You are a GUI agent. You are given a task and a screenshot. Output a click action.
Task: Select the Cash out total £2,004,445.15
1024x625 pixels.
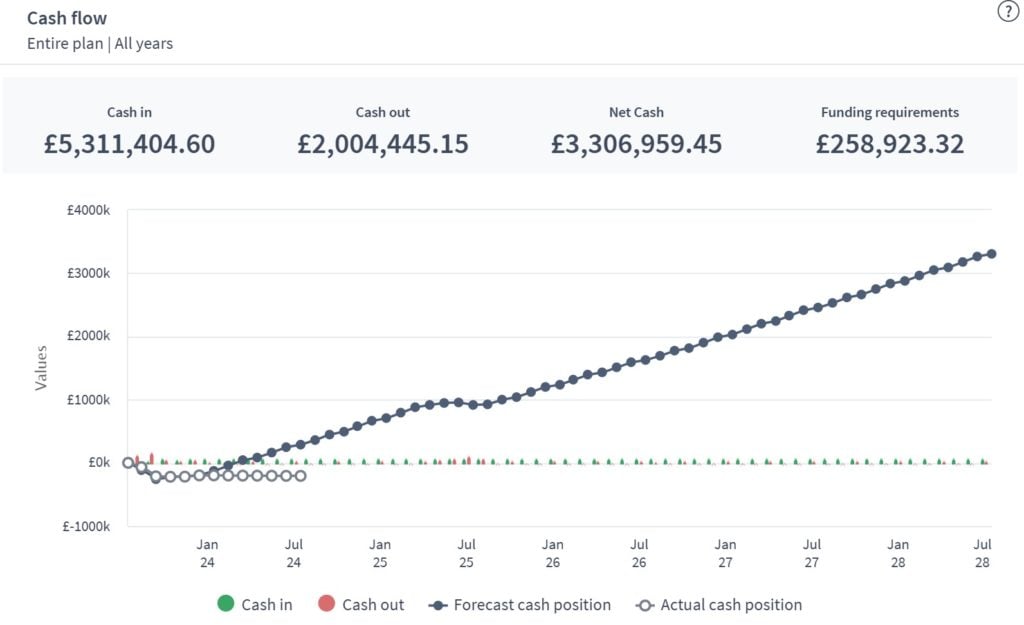[383, 144]
